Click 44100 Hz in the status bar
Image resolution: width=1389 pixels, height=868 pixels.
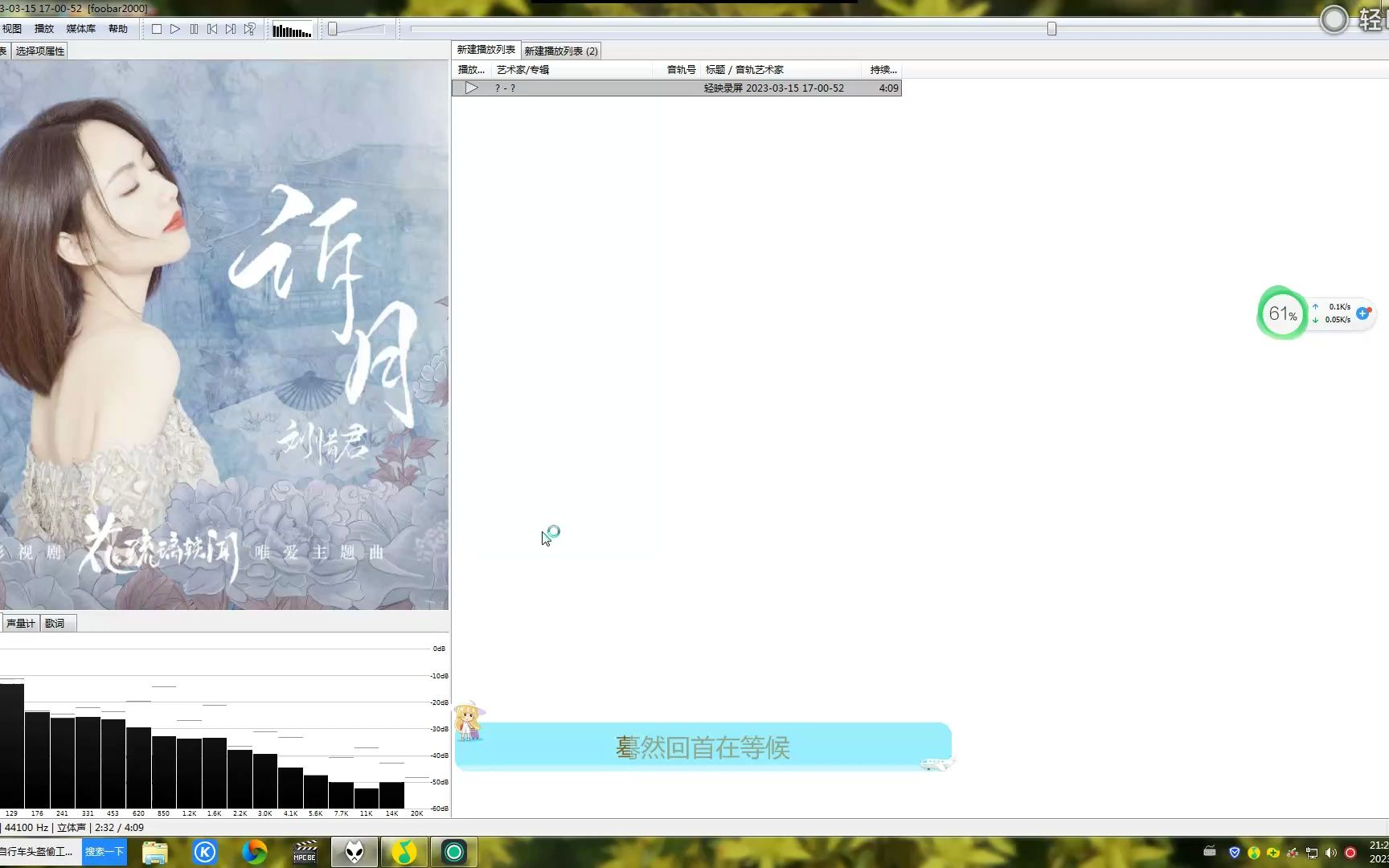pyautogui.click(x=27, y=828)
